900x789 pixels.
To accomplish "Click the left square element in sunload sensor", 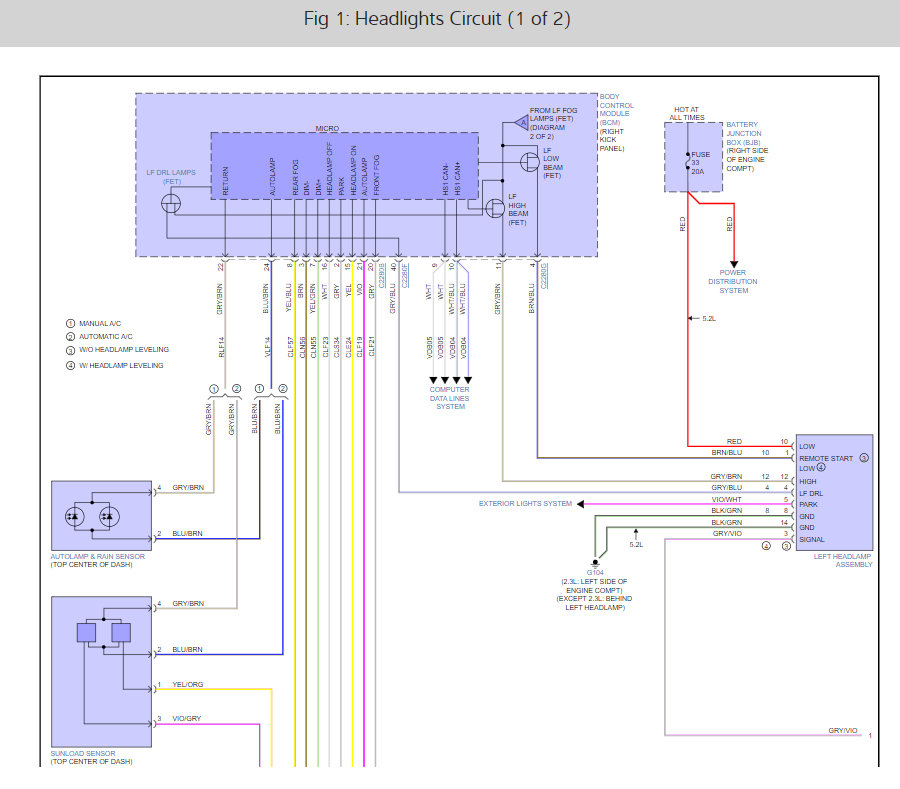I will click(86, 632).
